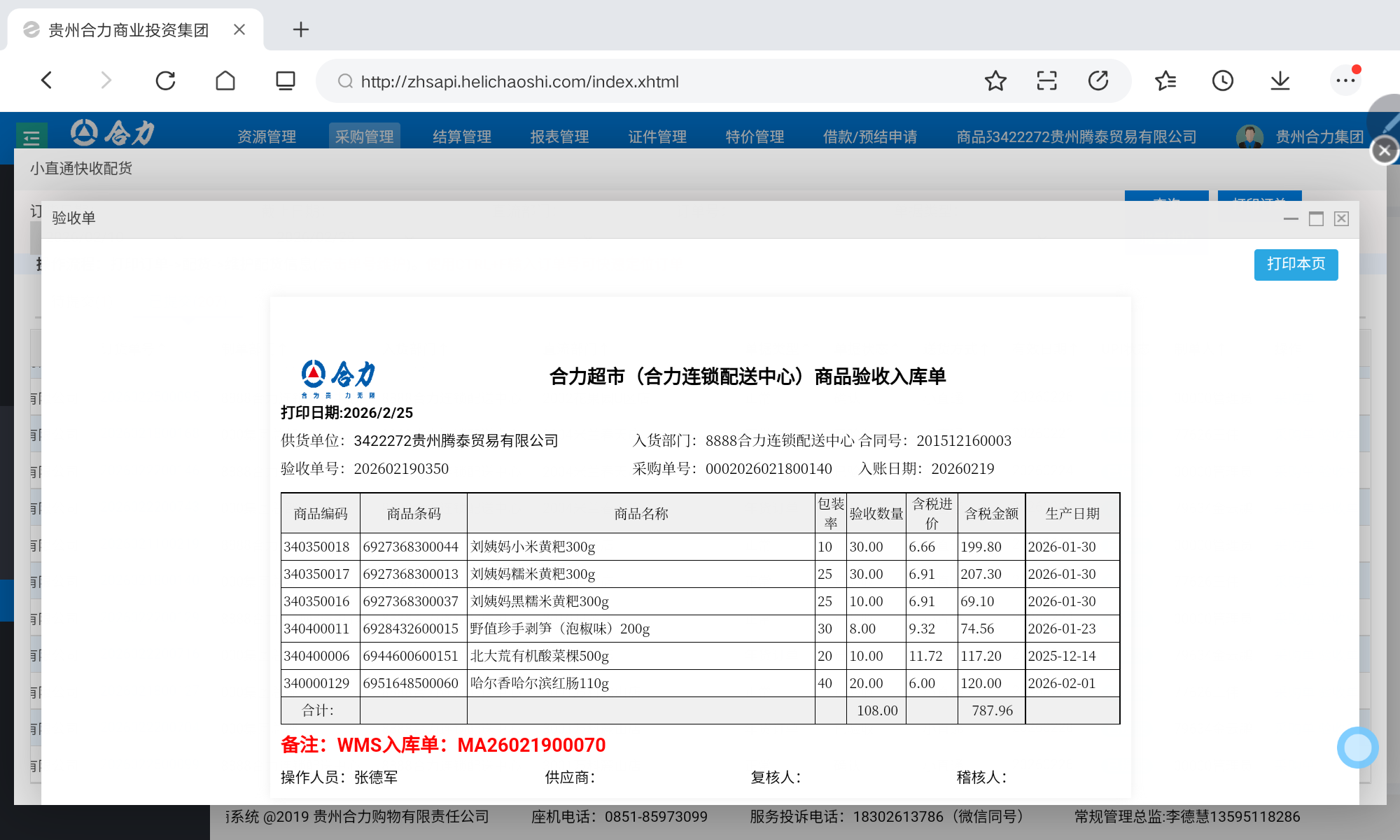Click the address bar URL field
1400x840 pixels.
[519, 82]
